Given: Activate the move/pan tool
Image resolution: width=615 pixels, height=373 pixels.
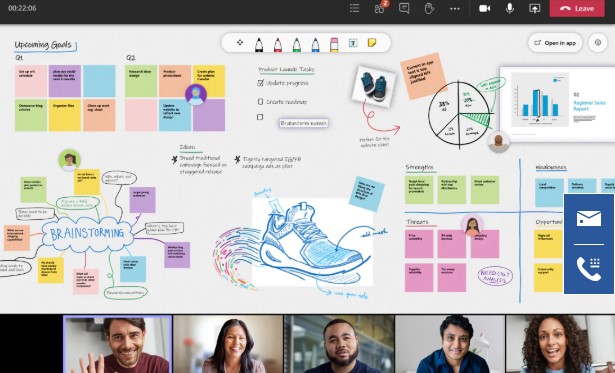Looking at the screenshot, I should coord(240,42).
